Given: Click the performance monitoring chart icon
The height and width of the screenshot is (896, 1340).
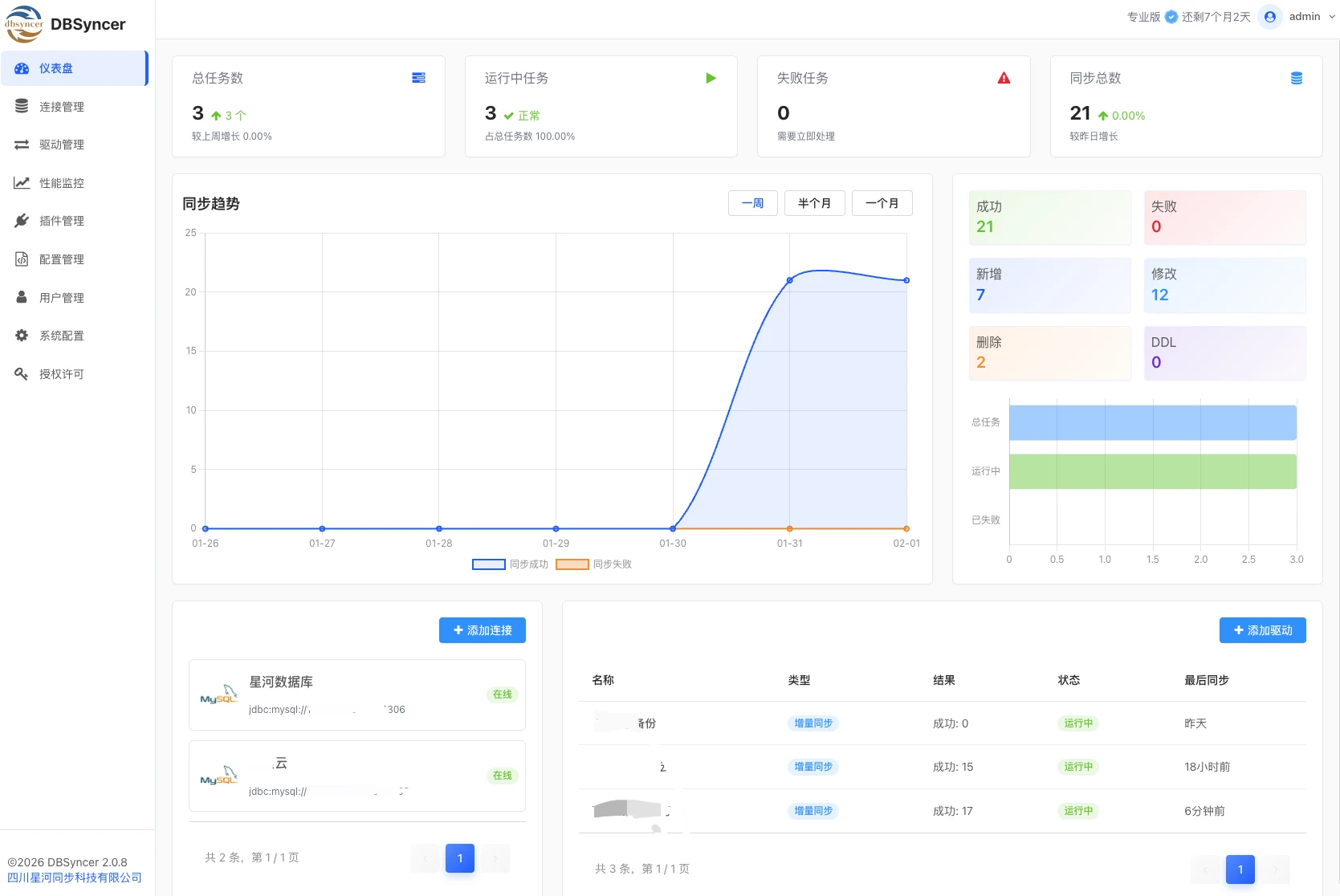Looking at the screenshot, I should (22, 183).
